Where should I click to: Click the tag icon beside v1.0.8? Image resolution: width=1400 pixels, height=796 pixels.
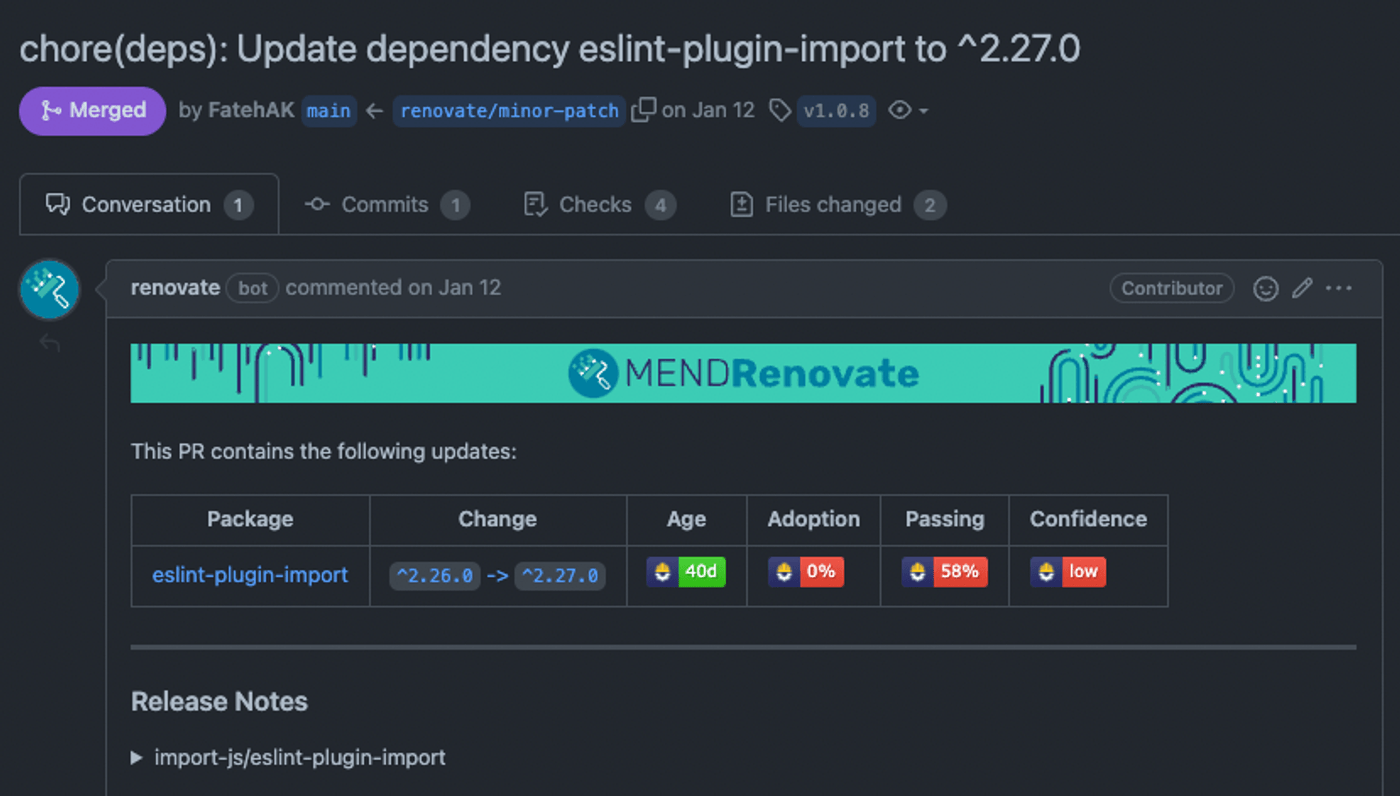[x=780, y=110]
